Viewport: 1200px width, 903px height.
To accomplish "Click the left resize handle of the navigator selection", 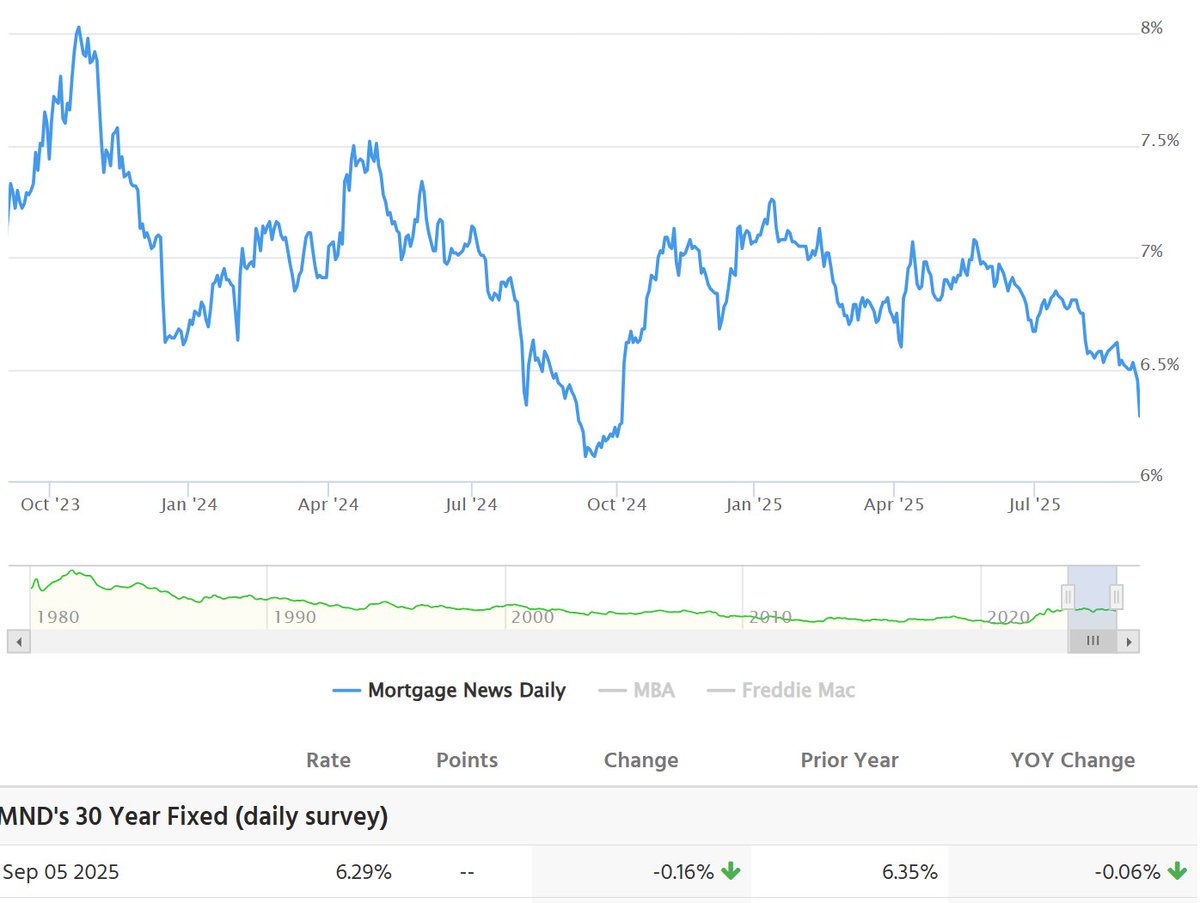I will (1068, 597).
